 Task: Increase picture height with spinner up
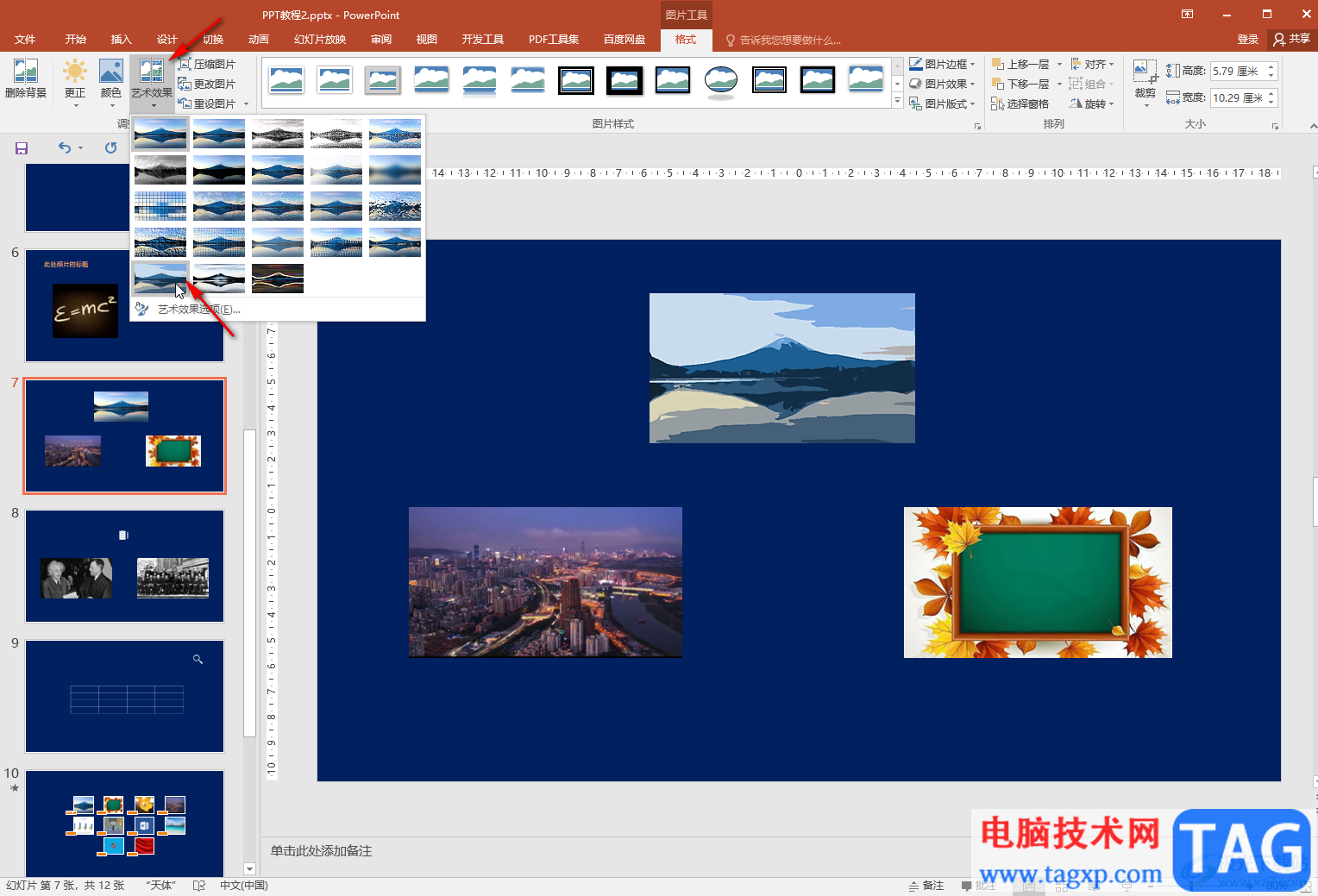click(1271, 67)
